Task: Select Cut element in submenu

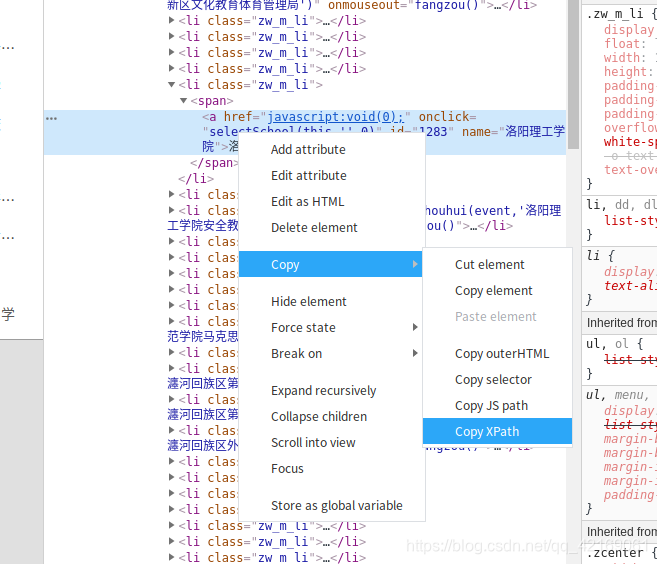Action: pos(489,265)
